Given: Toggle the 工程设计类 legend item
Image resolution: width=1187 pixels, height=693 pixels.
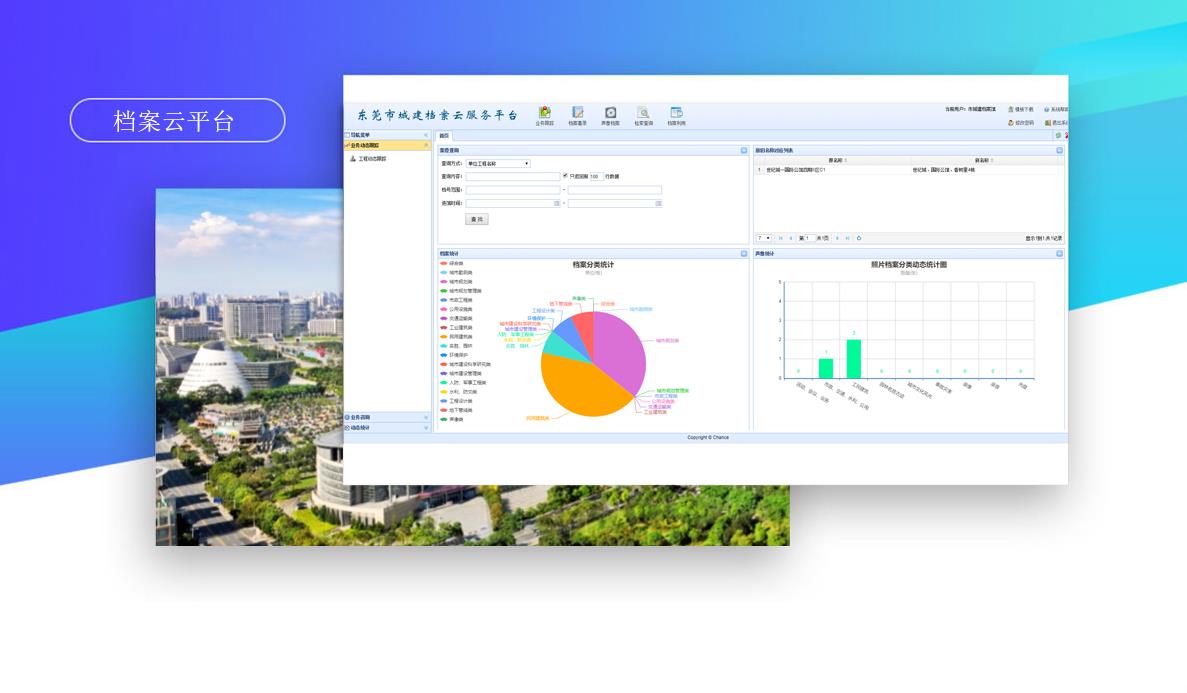Looking at the screenshot, I should pyautogui.click(x=456, y=401).
